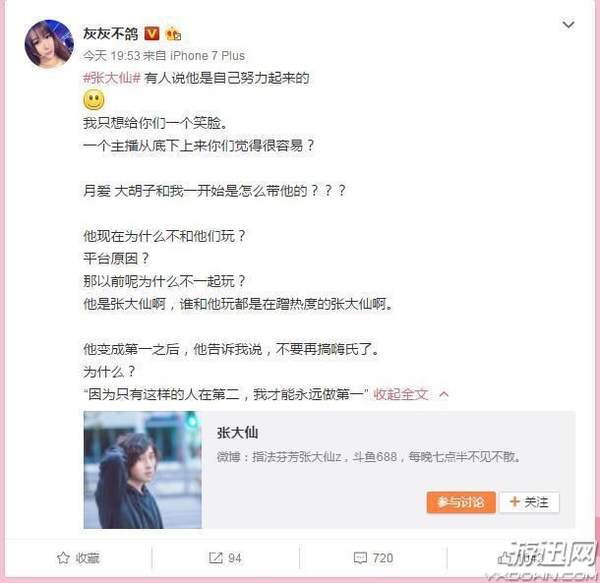Click the thumbs-up like icon
The height and width of the screenshot is (583, 600).
coord(504,559)
